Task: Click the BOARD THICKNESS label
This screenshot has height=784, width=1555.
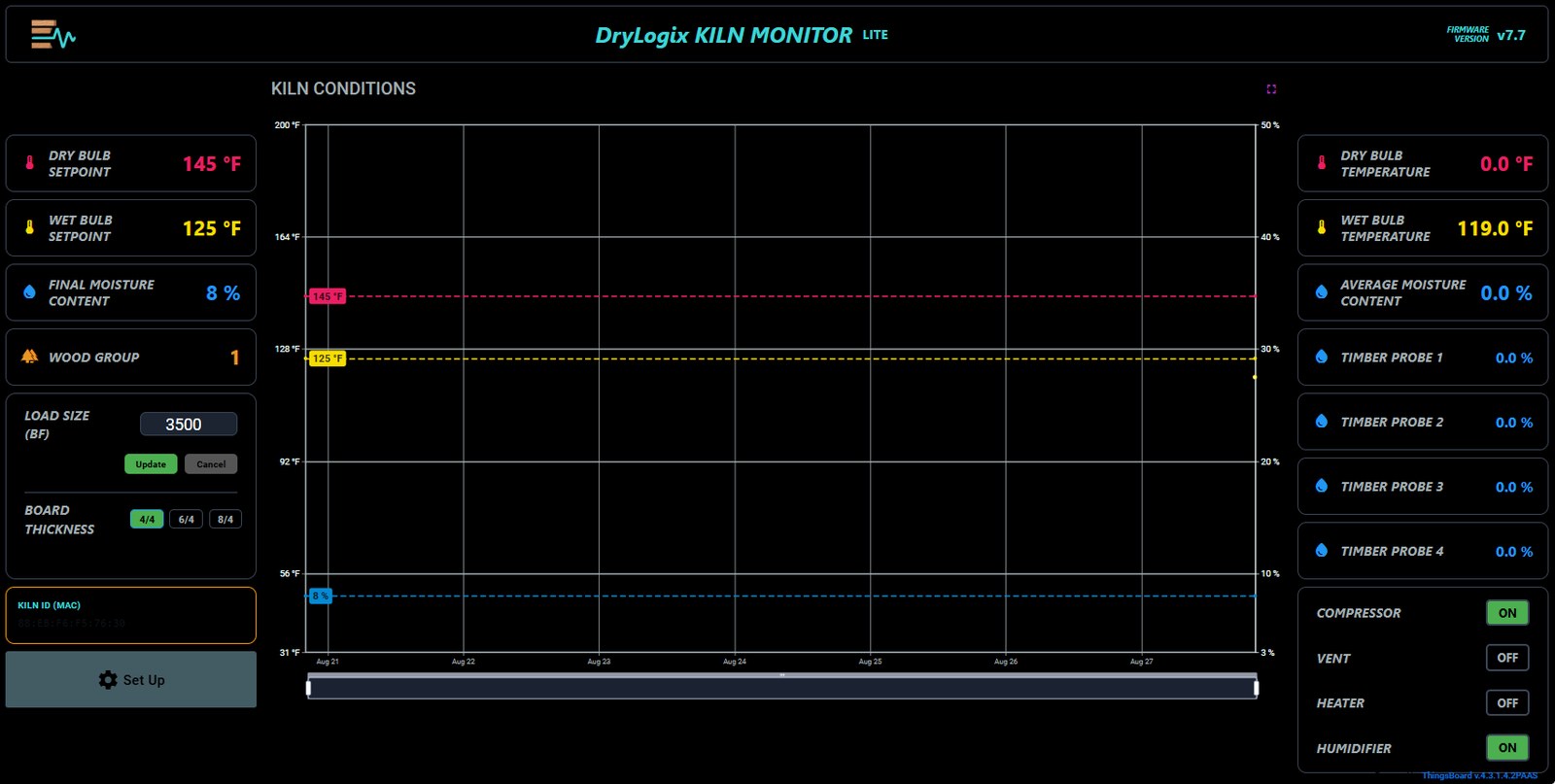Action: click(x=59, y=520)
